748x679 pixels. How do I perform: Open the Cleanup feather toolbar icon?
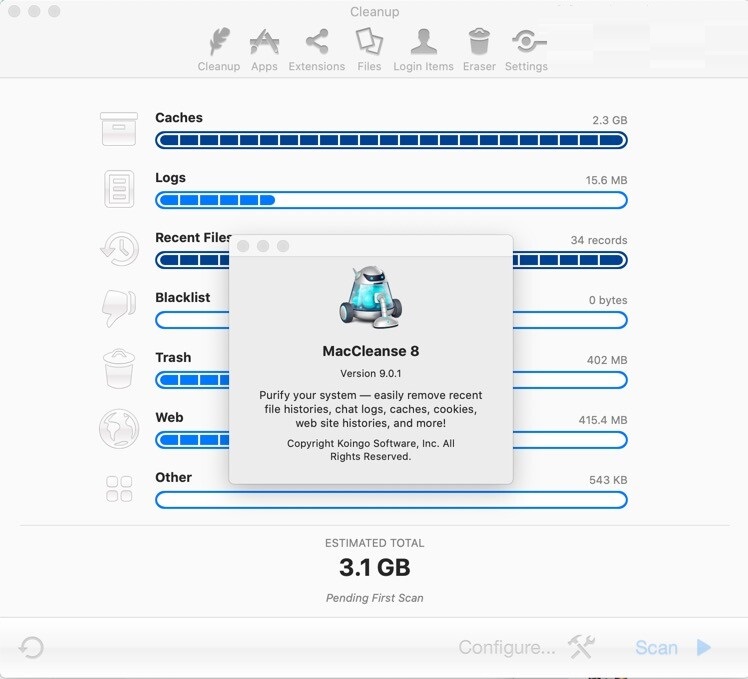[219, 41]
